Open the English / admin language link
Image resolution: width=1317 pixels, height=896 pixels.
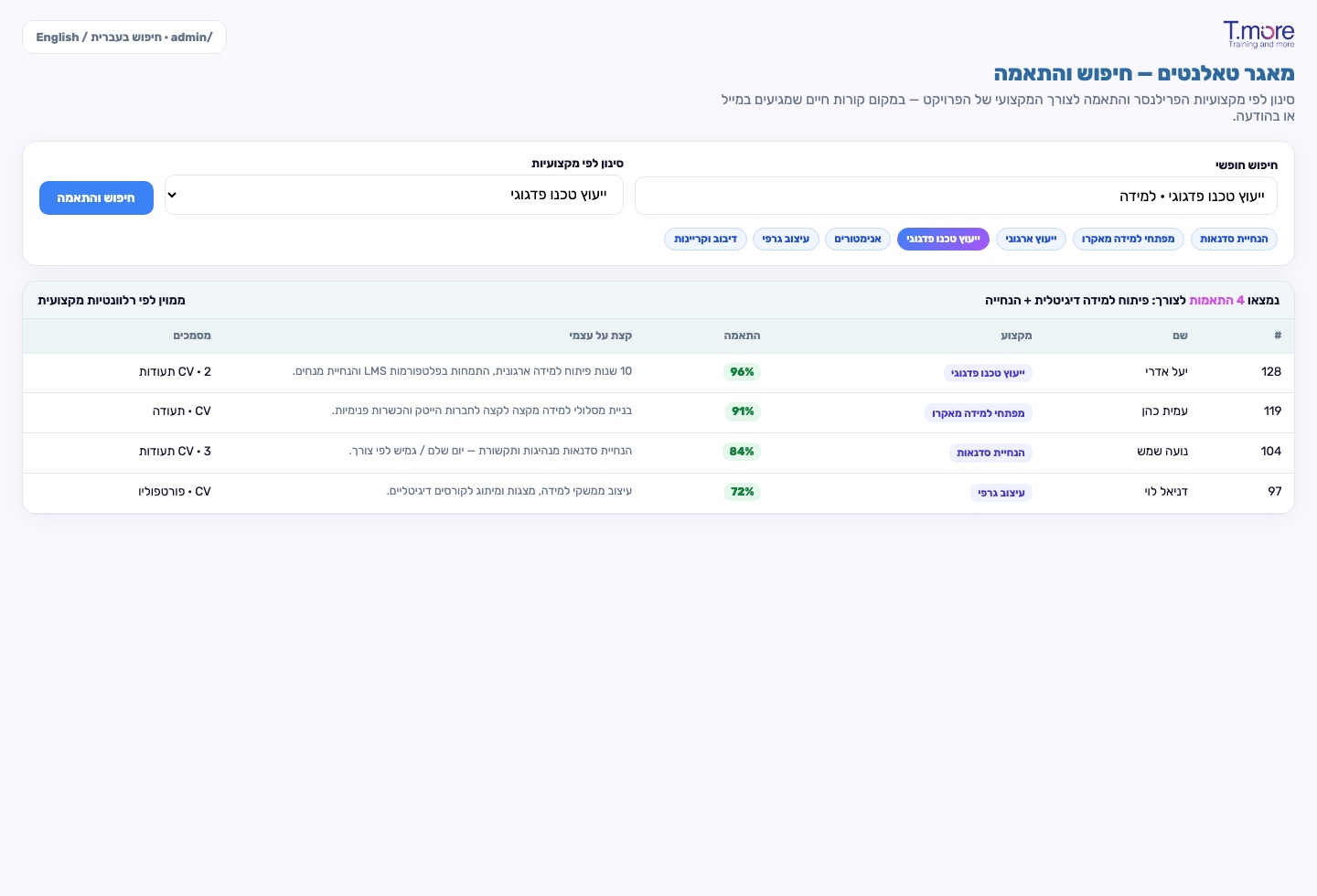click(x=124, y=37)
